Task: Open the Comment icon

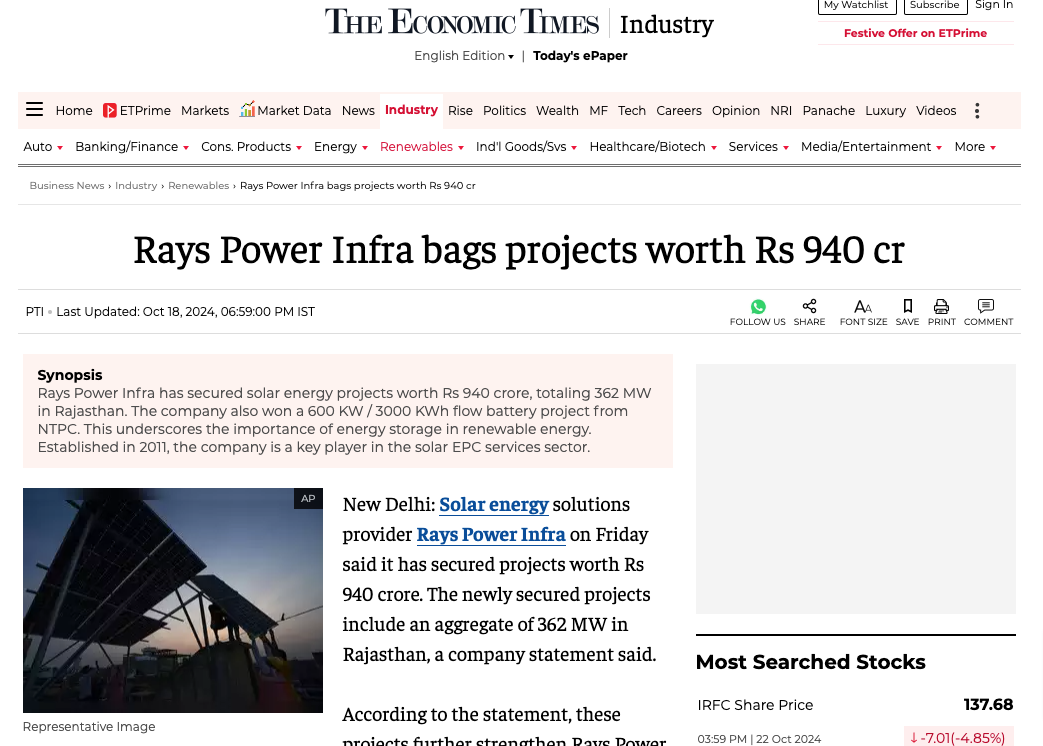Action: coord(987,307)
